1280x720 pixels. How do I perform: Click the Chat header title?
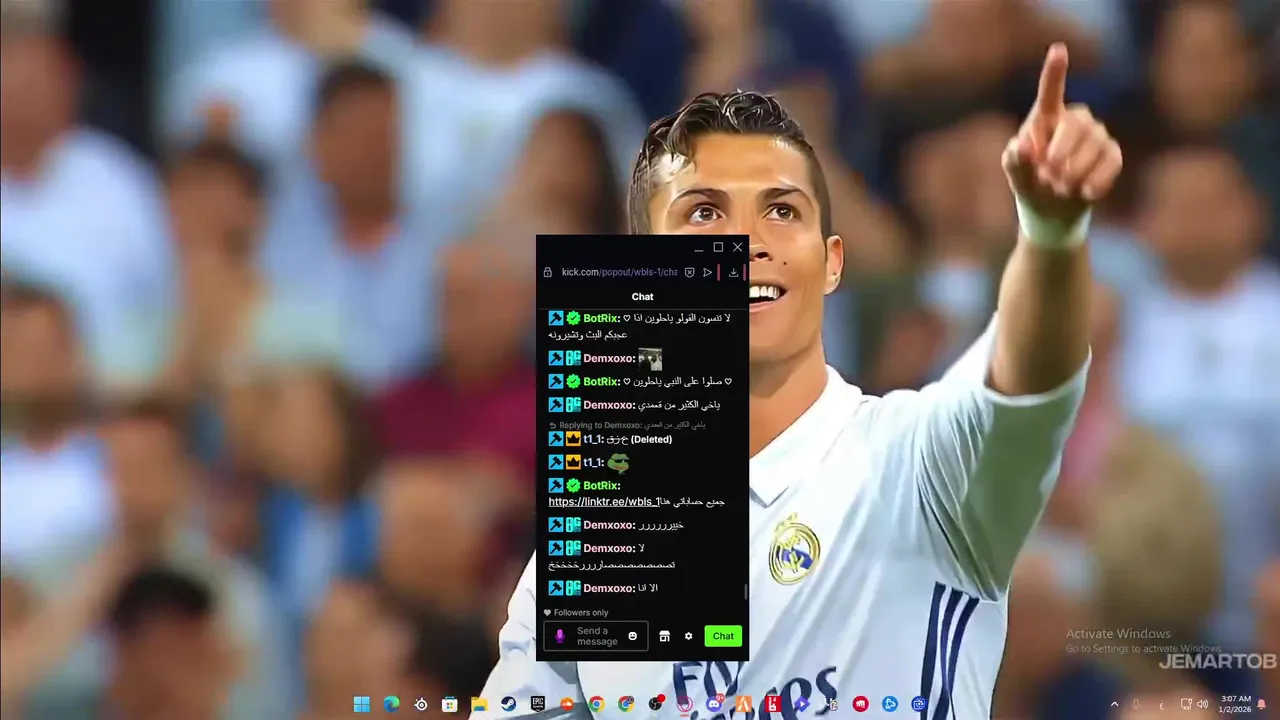pos(642,296)
